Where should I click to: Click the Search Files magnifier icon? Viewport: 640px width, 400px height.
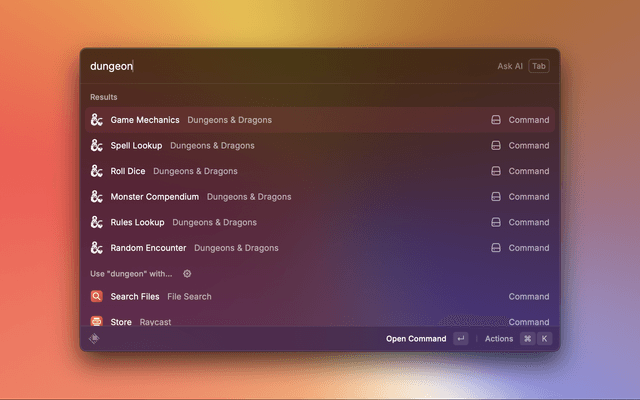pos(97,297)
